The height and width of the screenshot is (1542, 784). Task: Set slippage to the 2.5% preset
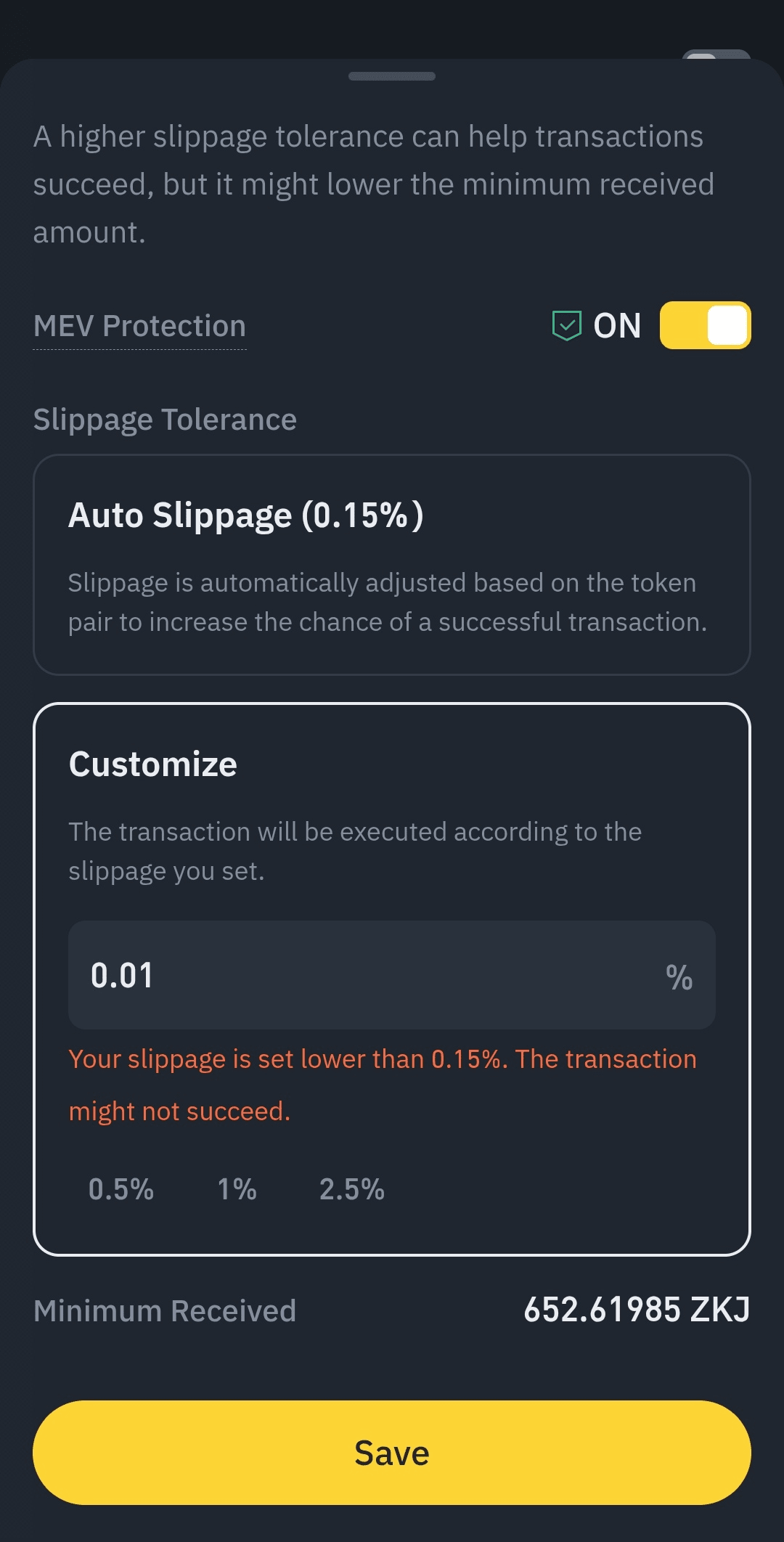(351, 1189)
